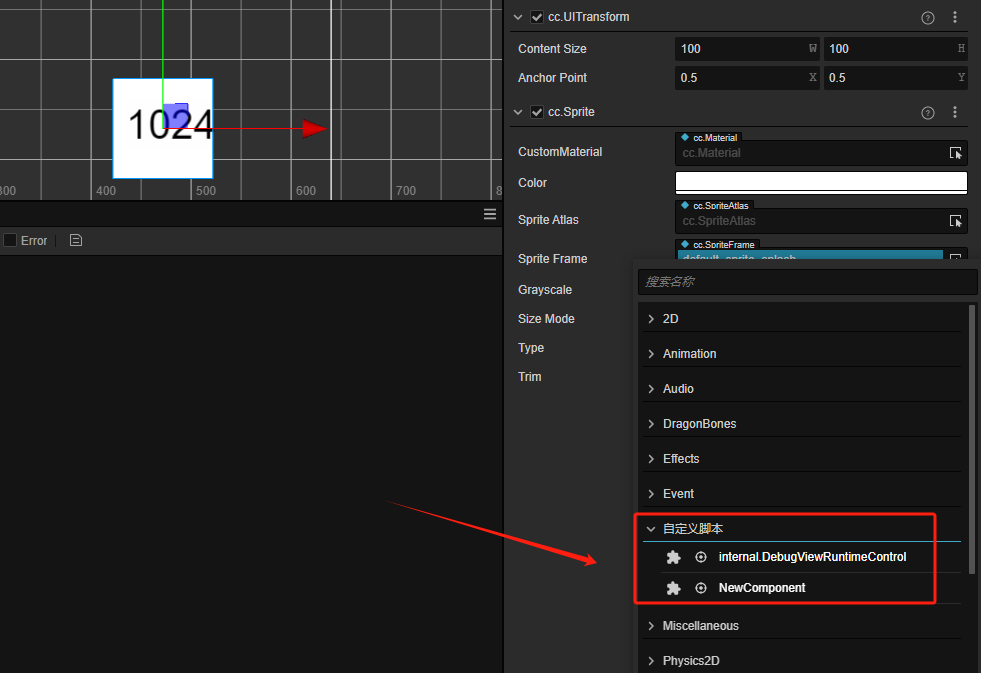
Task: Edit Content Size height value
Action: pos(895,49)
